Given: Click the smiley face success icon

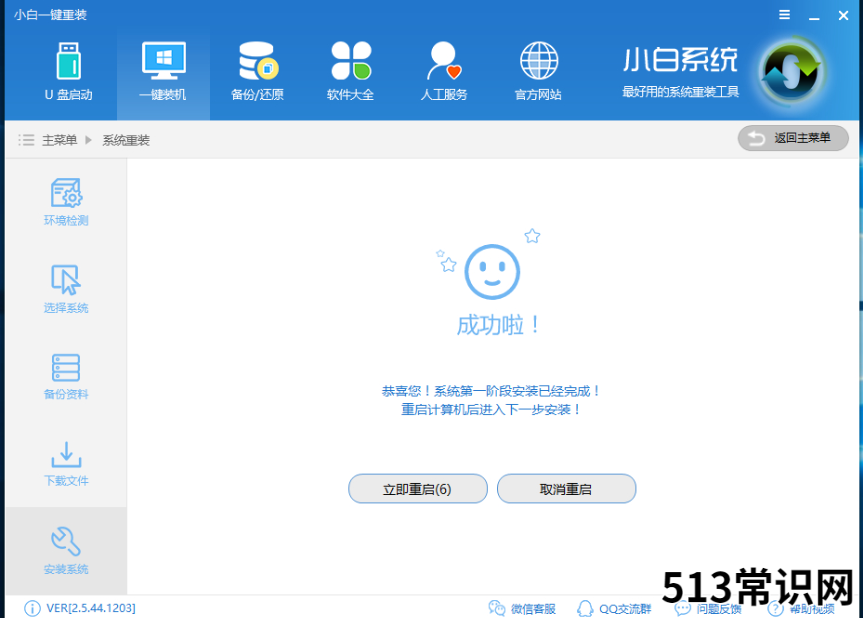Looking at the screenshot, I should tap(492, 271).
